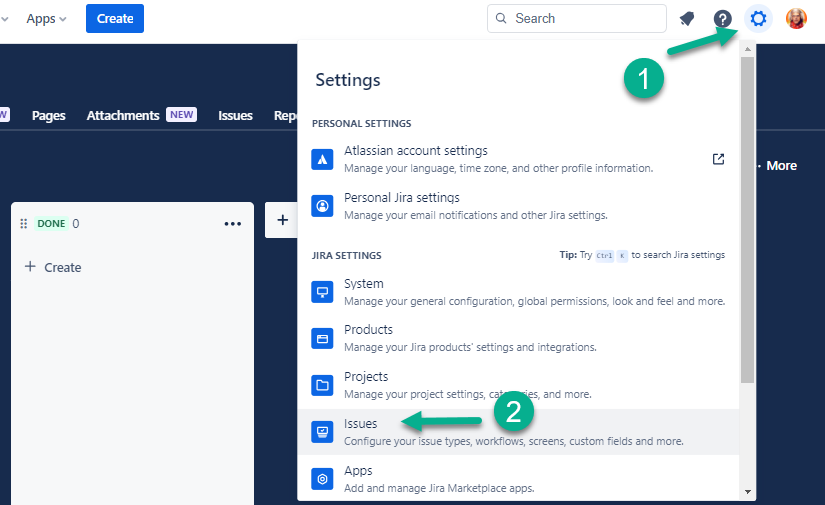825x505 pixels.
Task: Click the blue Create button
Action: click(x=115, y=19)
